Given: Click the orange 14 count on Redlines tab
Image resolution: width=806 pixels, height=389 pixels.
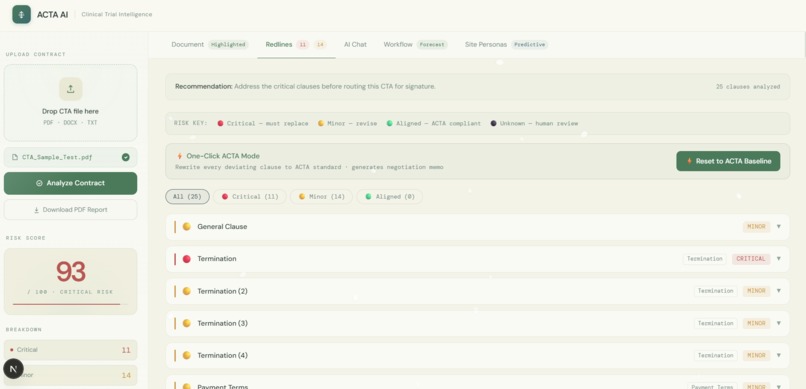Looking at the screenshot, I should [320, 45].
